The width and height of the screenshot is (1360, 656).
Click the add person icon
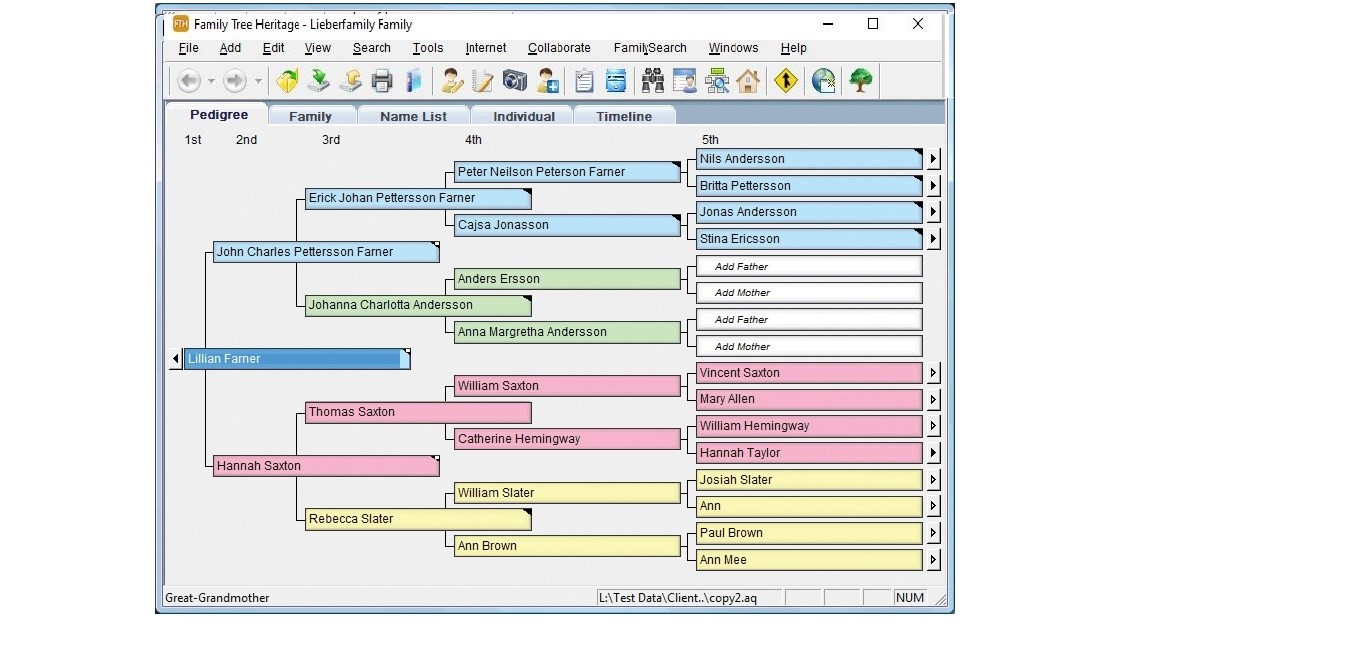[x=547, y=81]
